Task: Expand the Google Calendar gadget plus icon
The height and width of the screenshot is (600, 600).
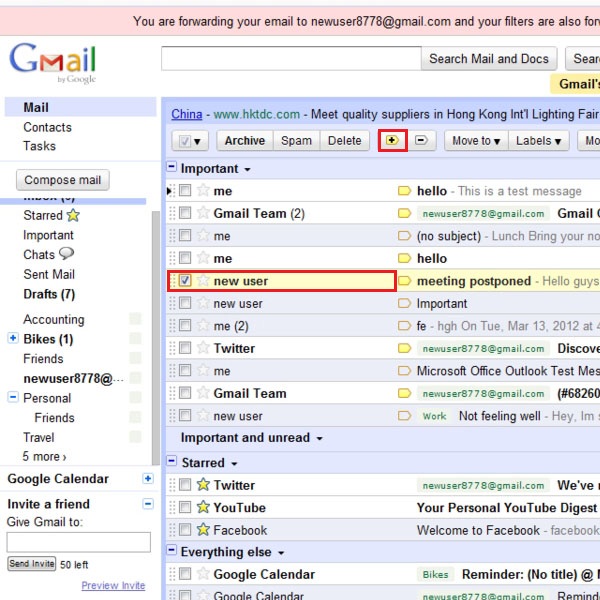Action: pos(148,478)
